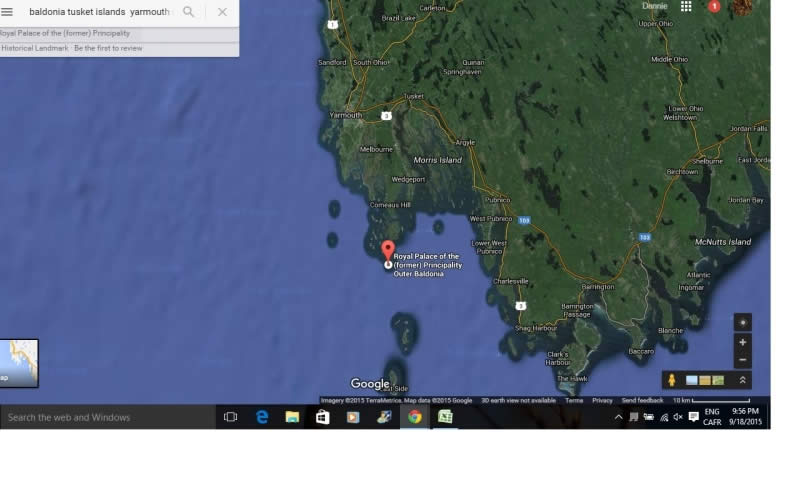Image resolution: width=800 pixels, height=480 pixels.
Task: Open the notifications badge showing 1
Action: click(x=714, y=6)
